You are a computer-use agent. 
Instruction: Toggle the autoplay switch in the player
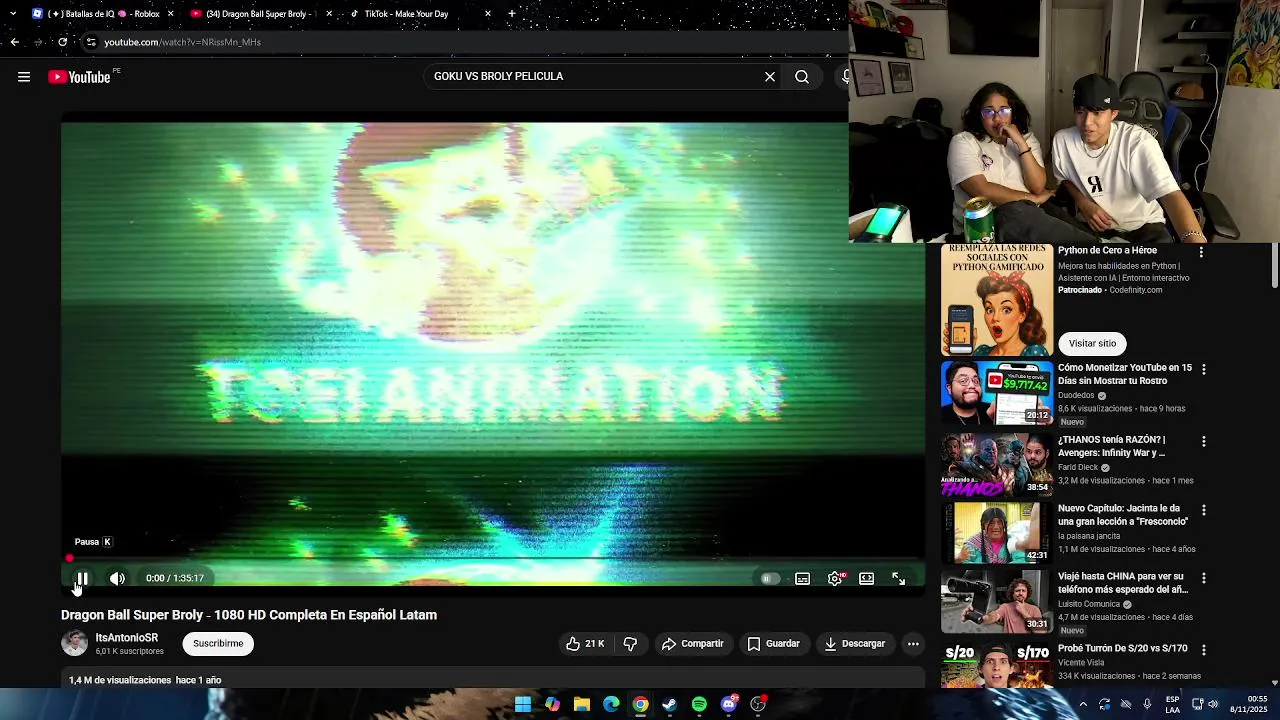(768, 578)
